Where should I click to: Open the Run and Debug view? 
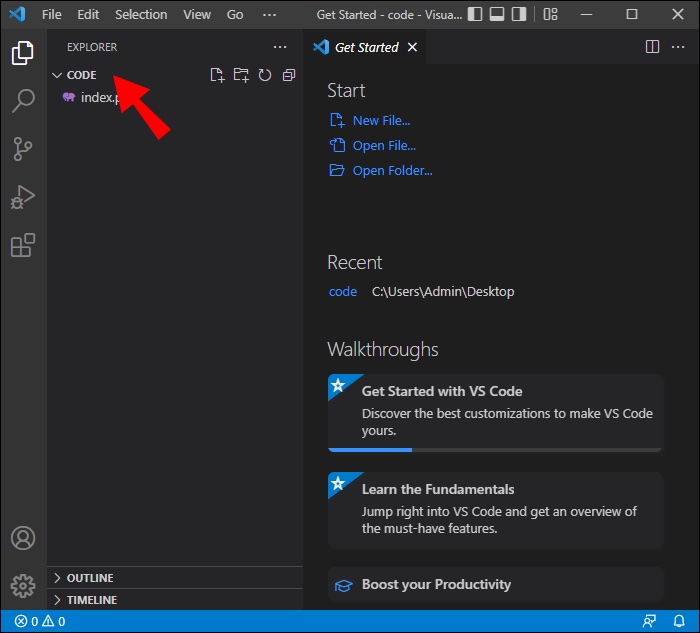pyautogui.click(x=23, y=197)
